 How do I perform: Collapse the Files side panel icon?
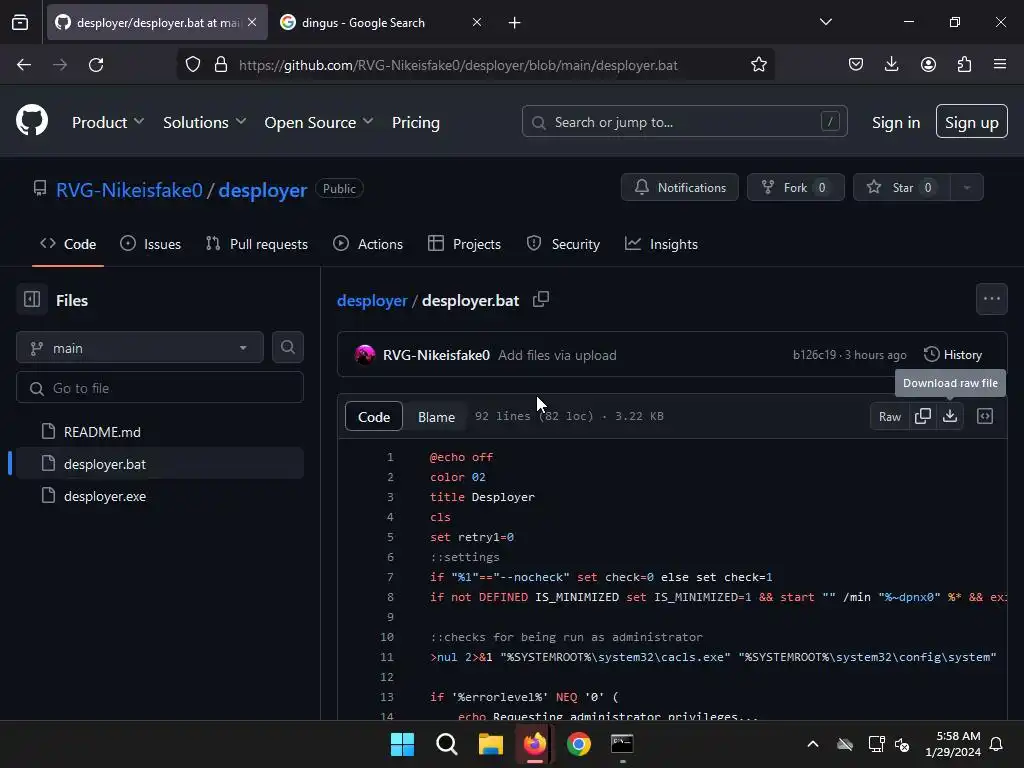point(32,300)
